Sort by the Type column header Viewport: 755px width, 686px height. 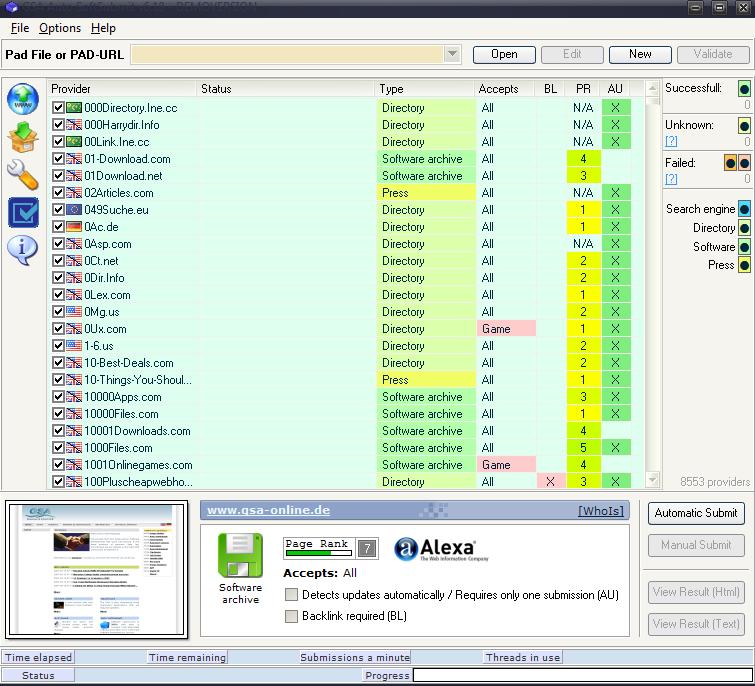coord(423,89)
